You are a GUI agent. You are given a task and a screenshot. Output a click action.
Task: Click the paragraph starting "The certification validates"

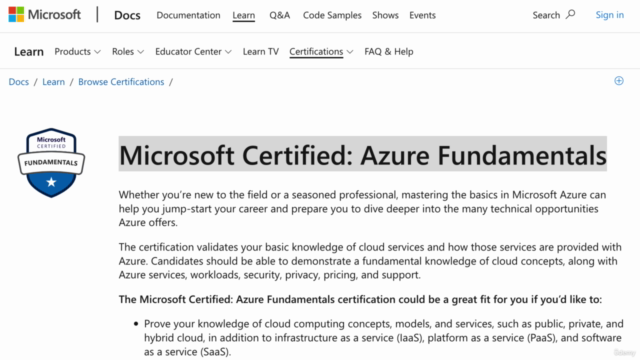pyautogui.click(x=370, y=261)
